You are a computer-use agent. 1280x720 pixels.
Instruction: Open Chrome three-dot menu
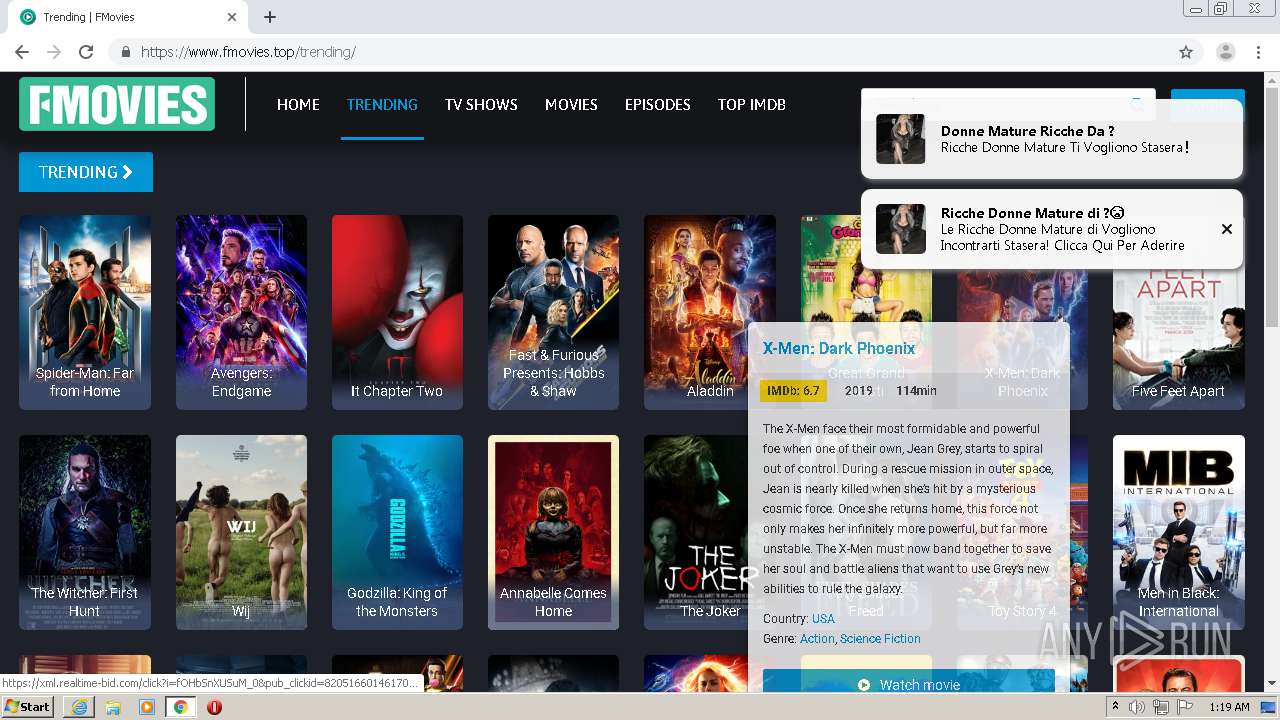point(1258,52)
